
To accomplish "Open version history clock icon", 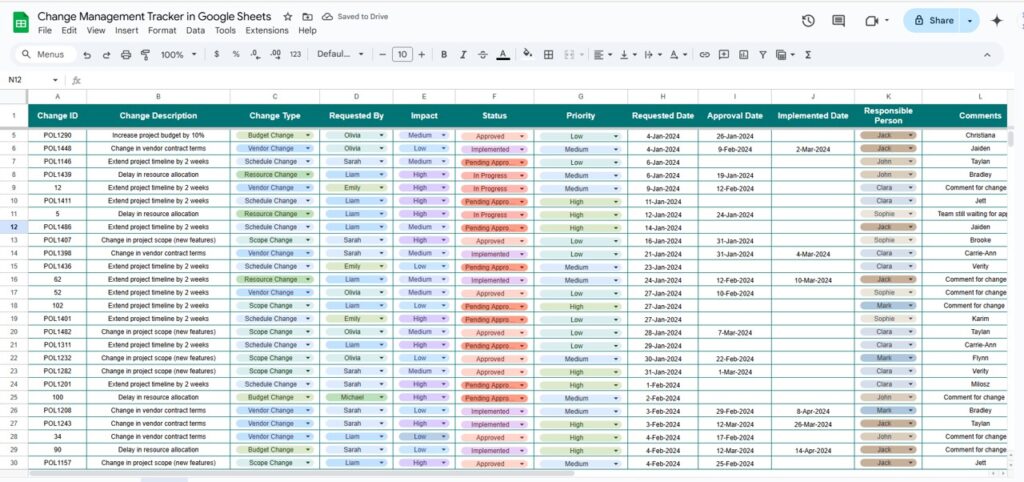I will [808, 21].
